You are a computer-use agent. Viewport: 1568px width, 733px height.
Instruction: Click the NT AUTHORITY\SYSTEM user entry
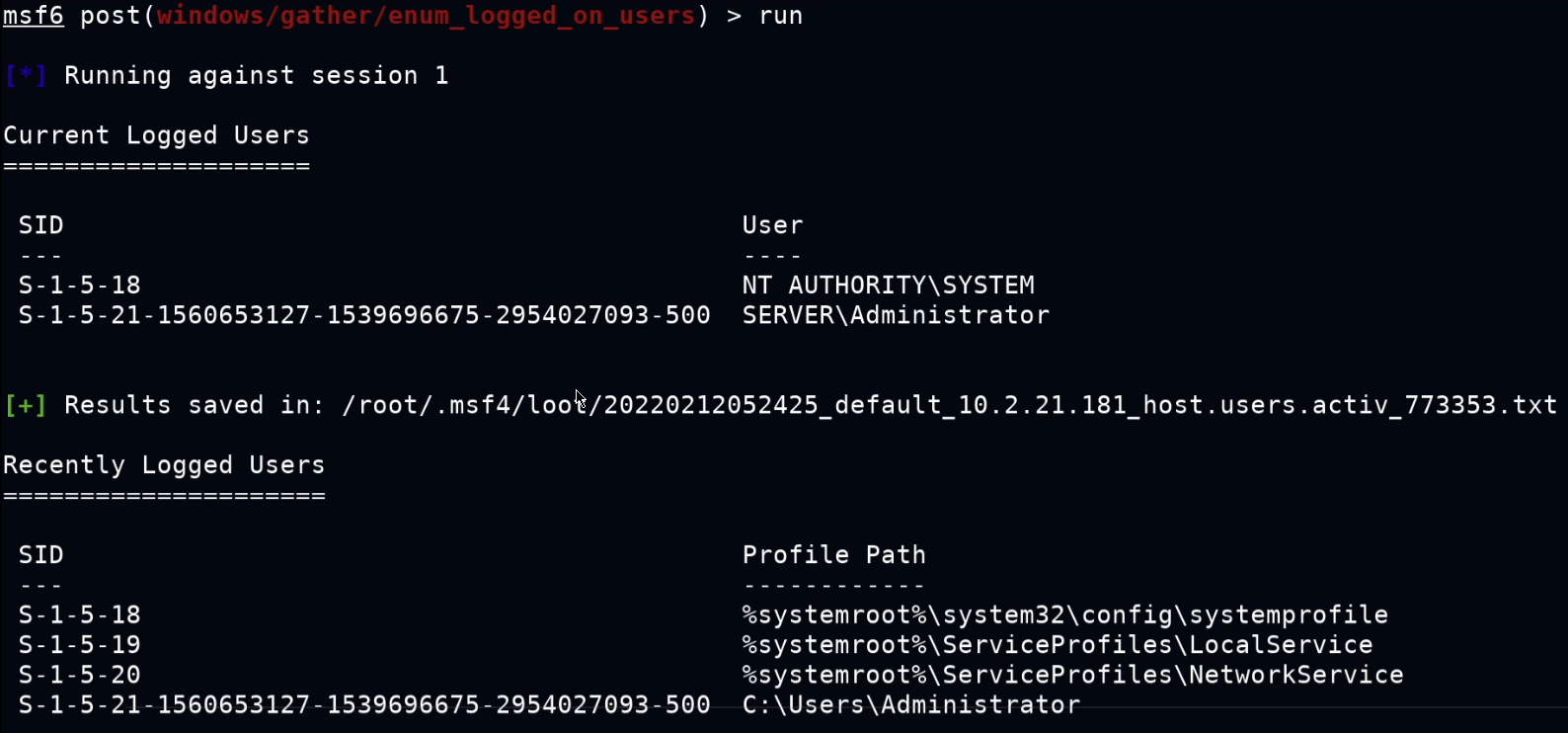pyautogui.click(x=889, y=285)
